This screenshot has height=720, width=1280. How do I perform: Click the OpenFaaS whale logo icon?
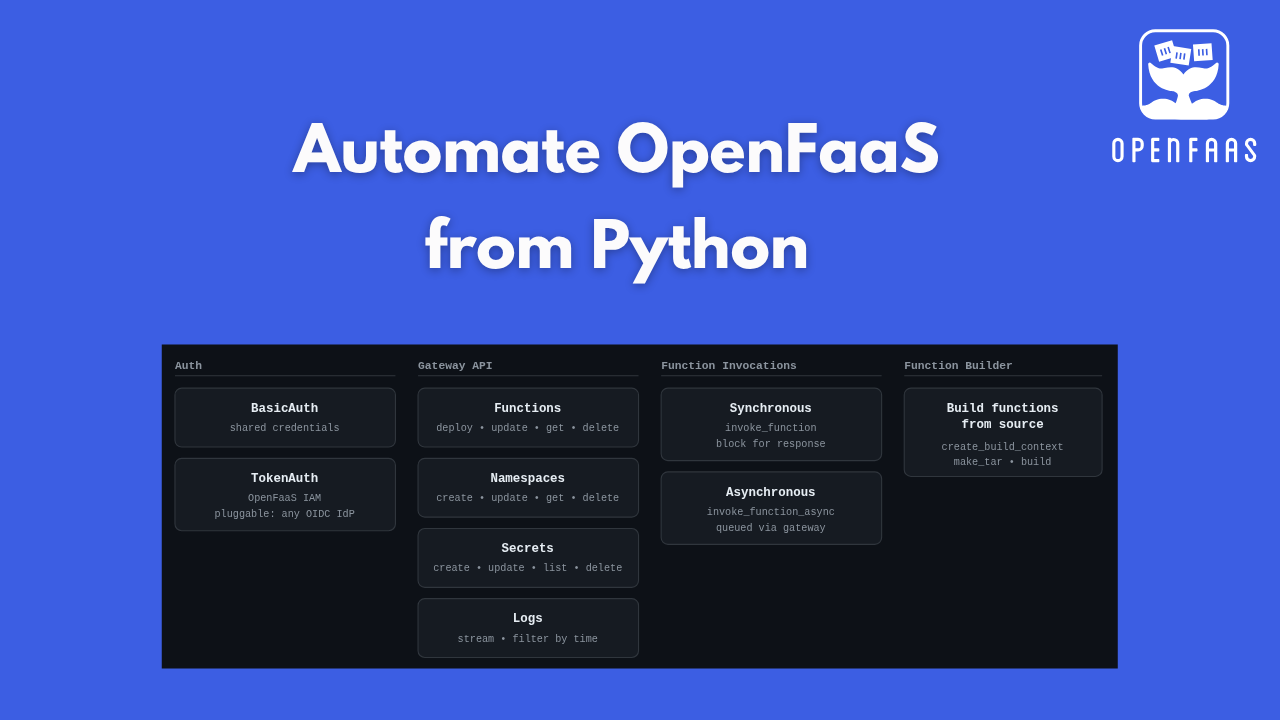(x=1184, y=75)
